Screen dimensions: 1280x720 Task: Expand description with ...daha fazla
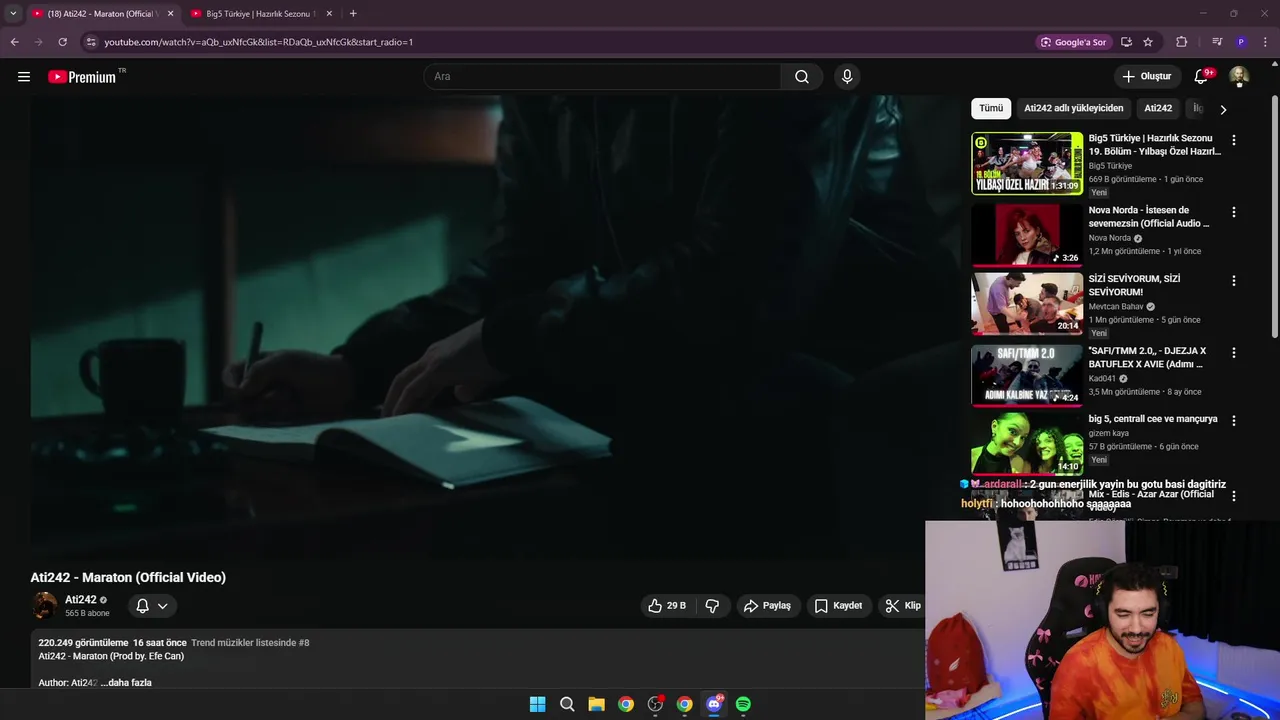pyautogui.click(x=126, y=683)
